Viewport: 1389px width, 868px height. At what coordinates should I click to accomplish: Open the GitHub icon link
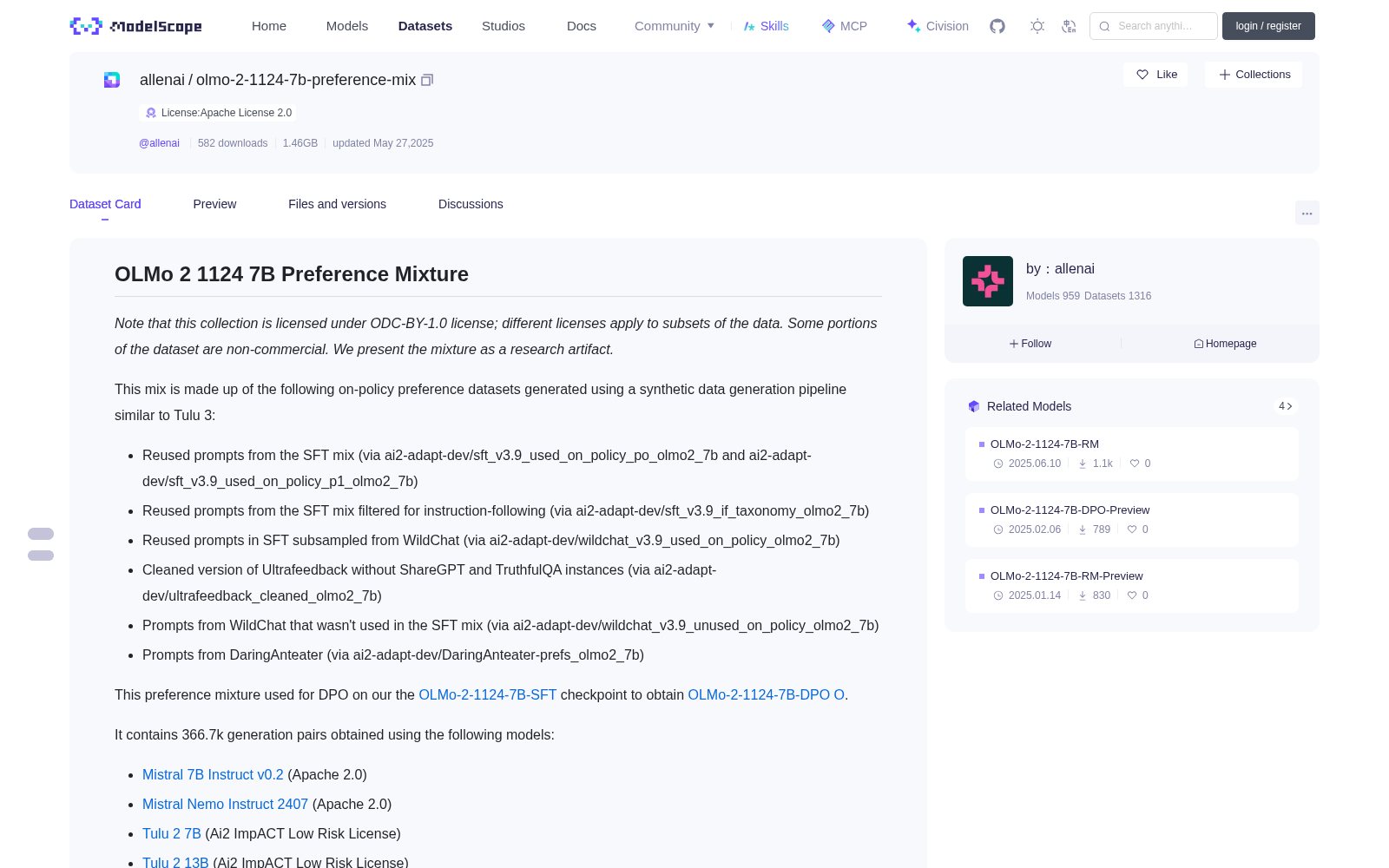point(997,26)
